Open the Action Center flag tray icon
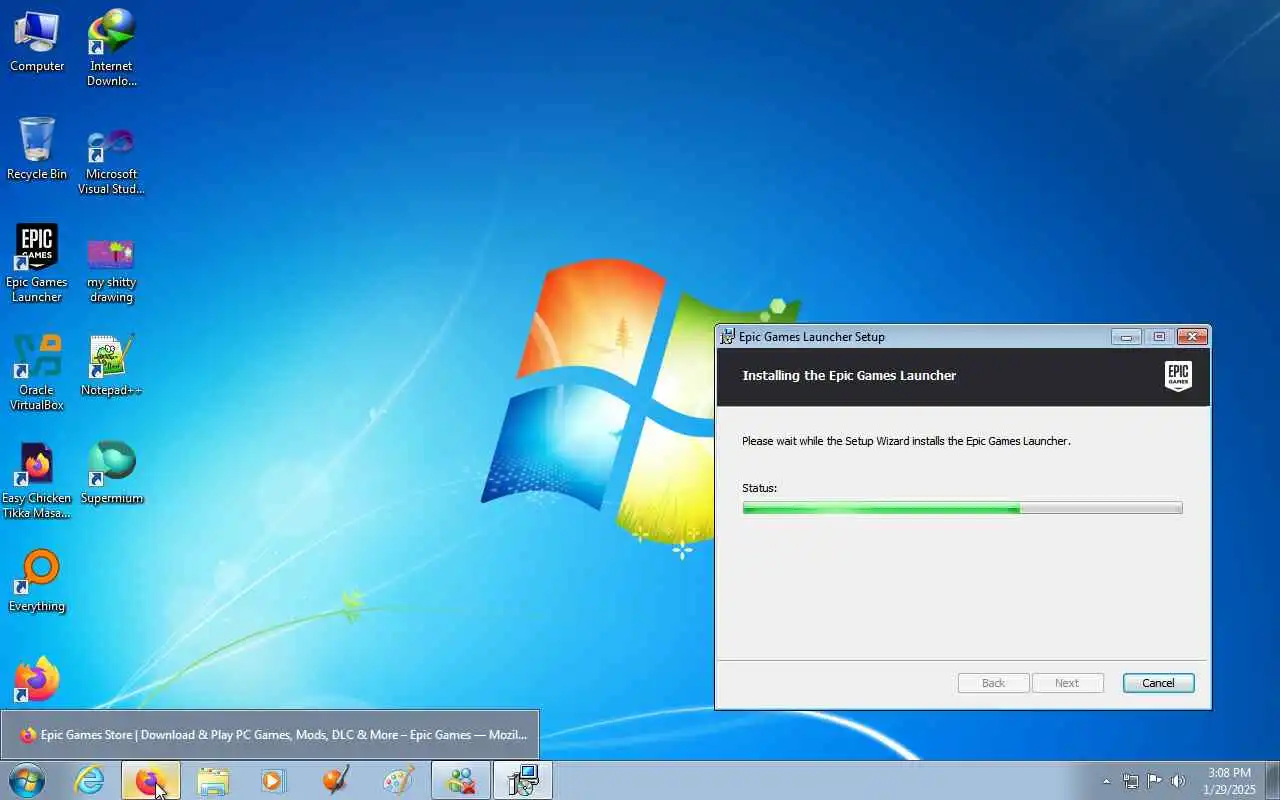The width and height of the screenshot is (1280, 800). point(1154,781)
